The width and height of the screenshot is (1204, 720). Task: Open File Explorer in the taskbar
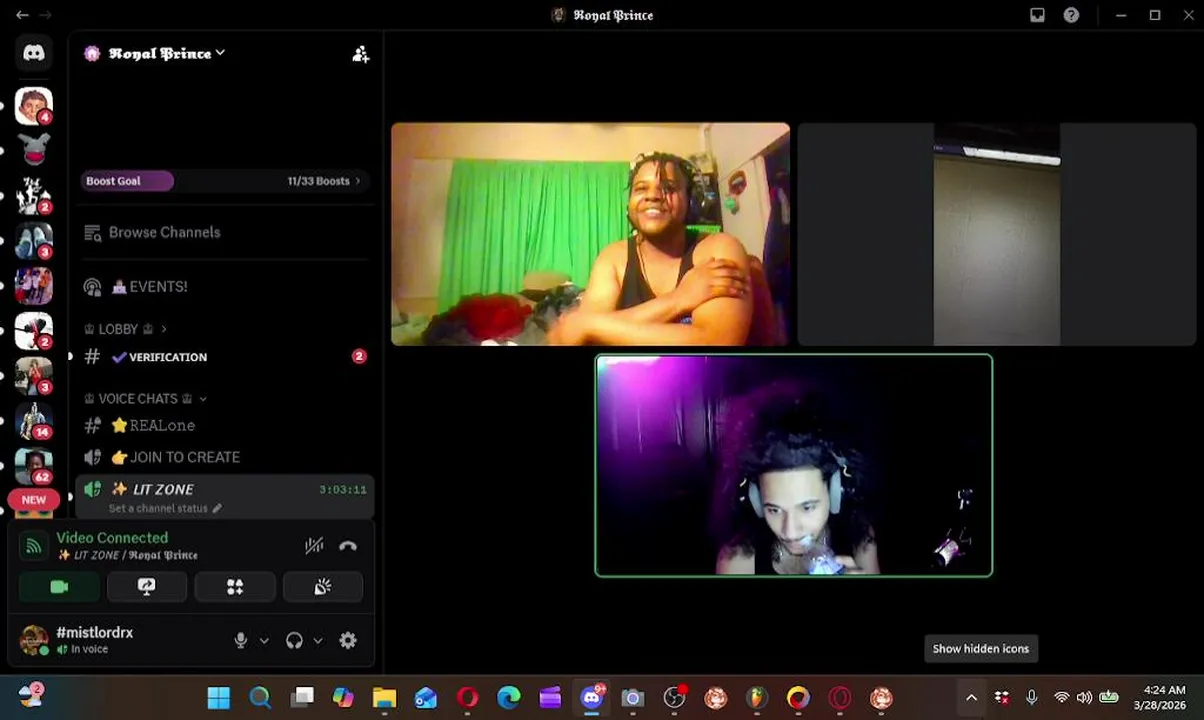point(384,698)
